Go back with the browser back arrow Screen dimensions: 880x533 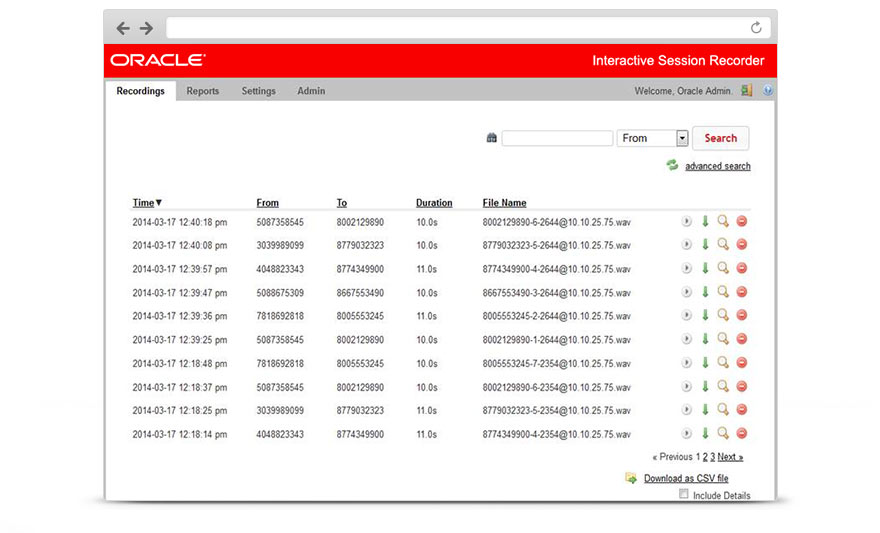coord(123,28)
